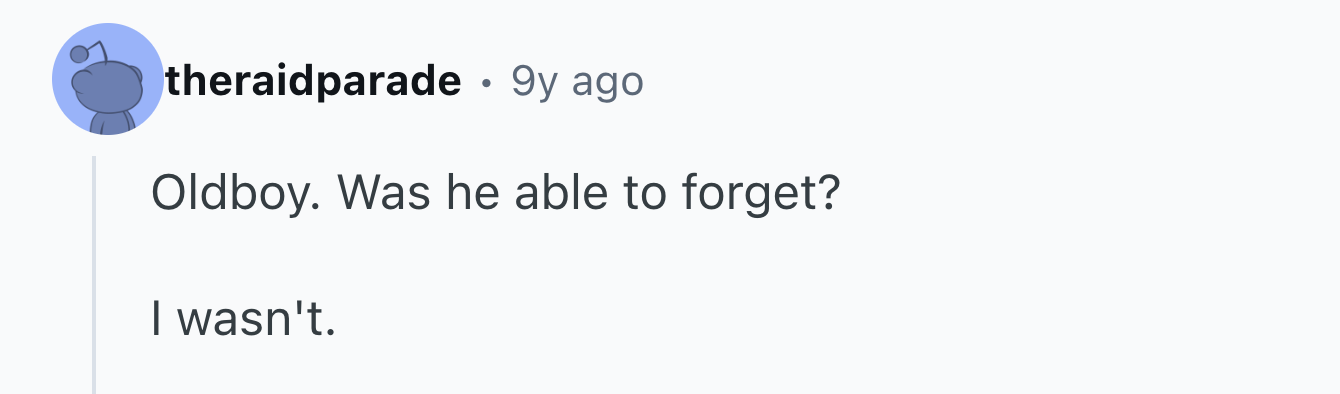Open theraidparade's Snoo avatar
Image resolution: width=1340 pixels, height=394 pixels.
pyautogui.click(x=107, y=80)
